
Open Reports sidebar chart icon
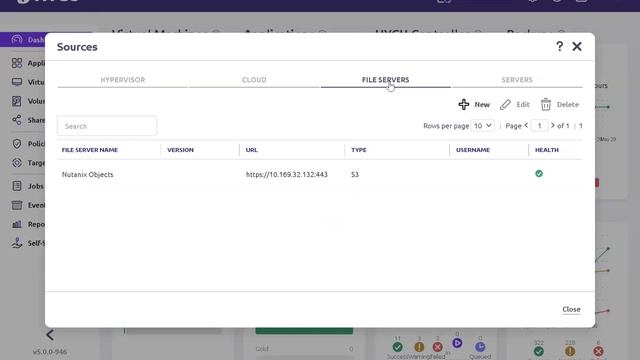tap(17, 224)
